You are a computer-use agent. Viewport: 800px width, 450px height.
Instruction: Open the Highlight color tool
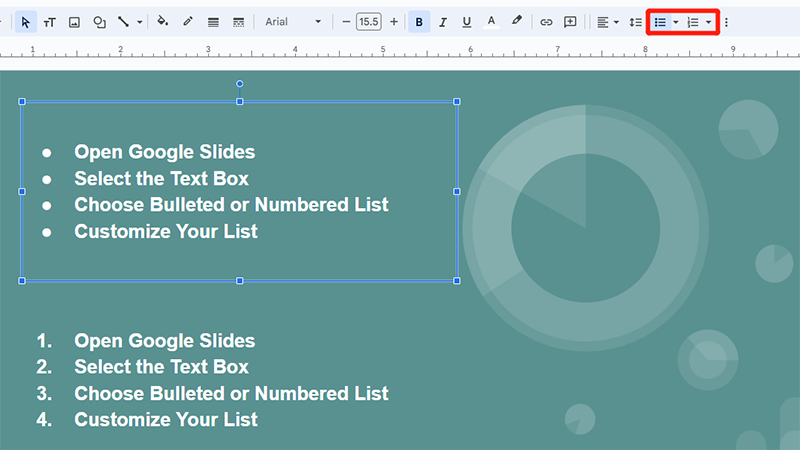point(516,21)
